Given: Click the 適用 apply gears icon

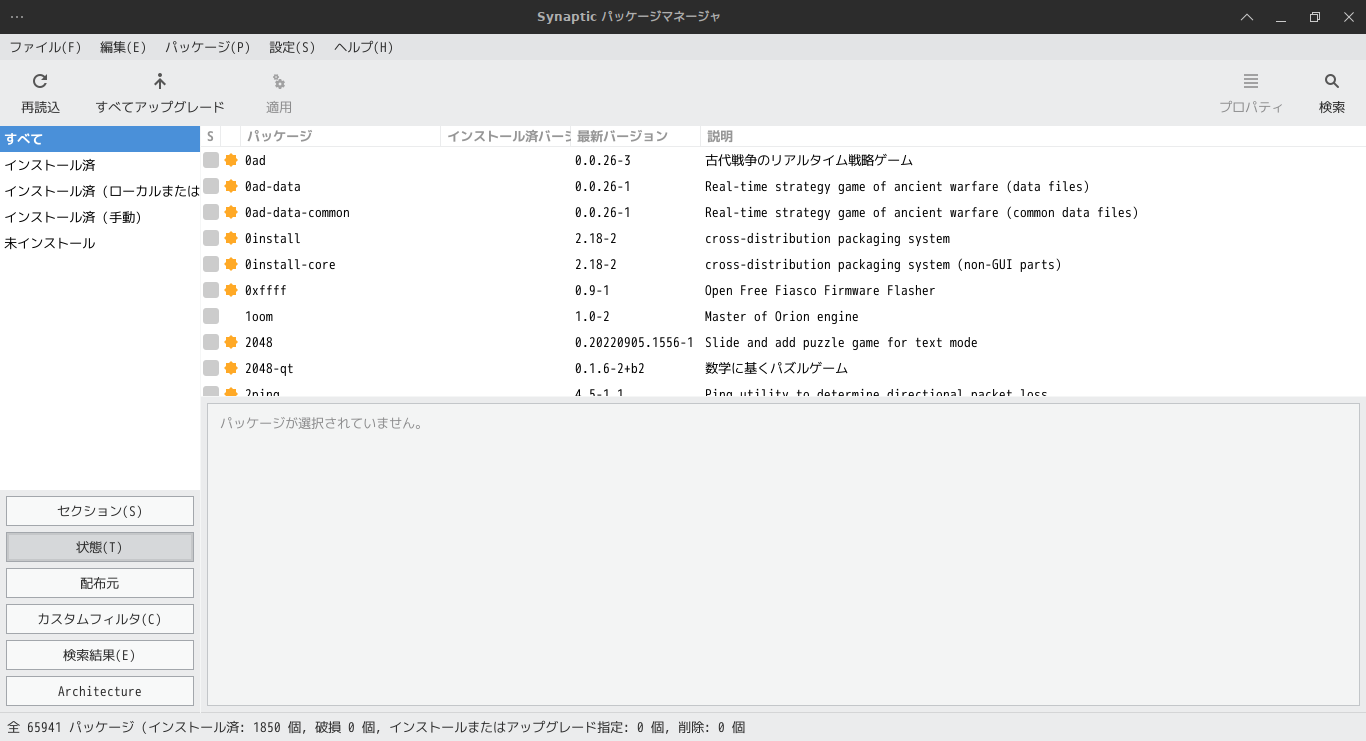Looking at the screenshot, I should (x=279, y=82).
